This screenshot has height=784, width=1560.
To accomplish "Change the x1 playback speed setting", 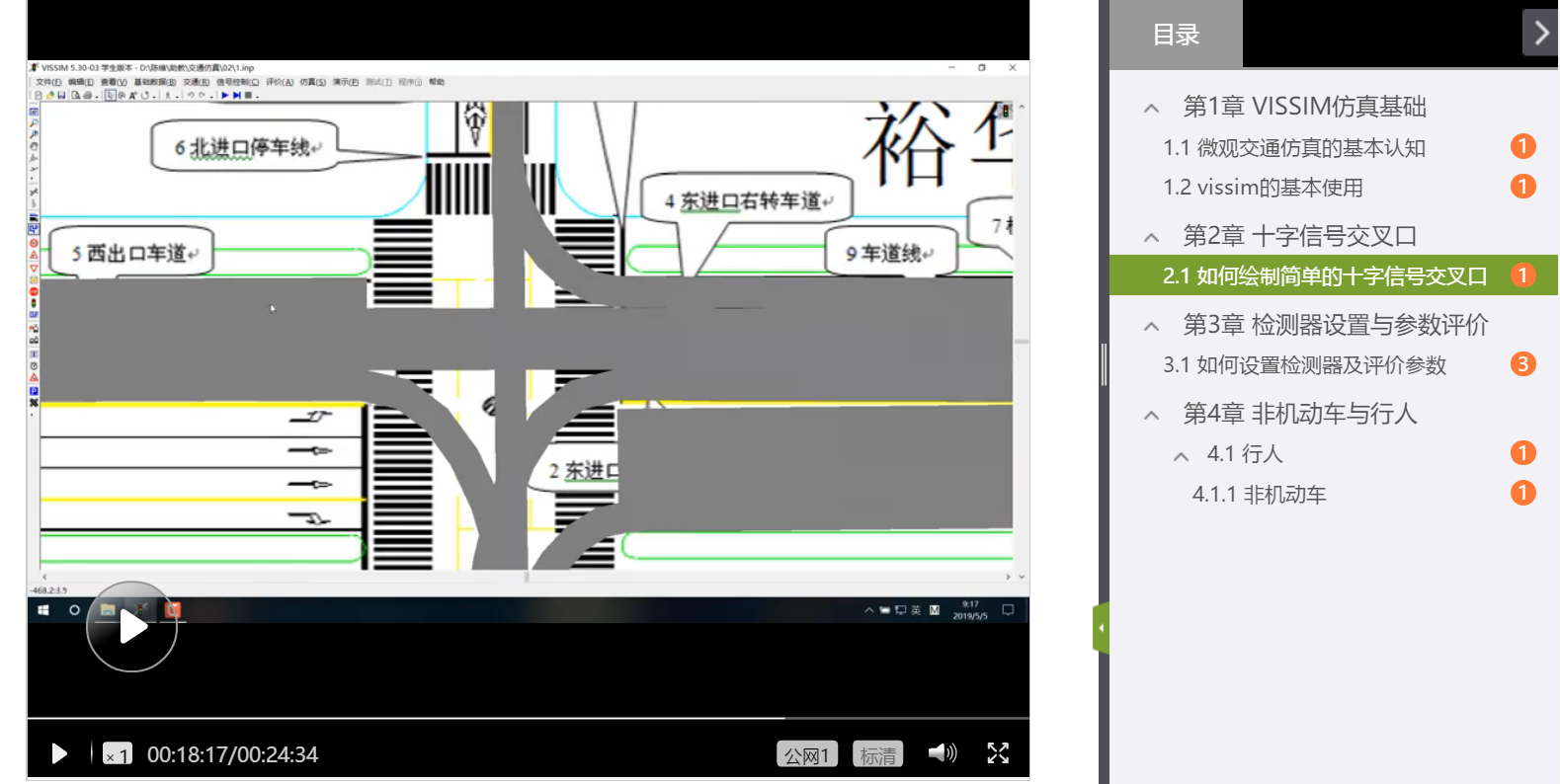I will pyautogui.click(x=118, y=754).
